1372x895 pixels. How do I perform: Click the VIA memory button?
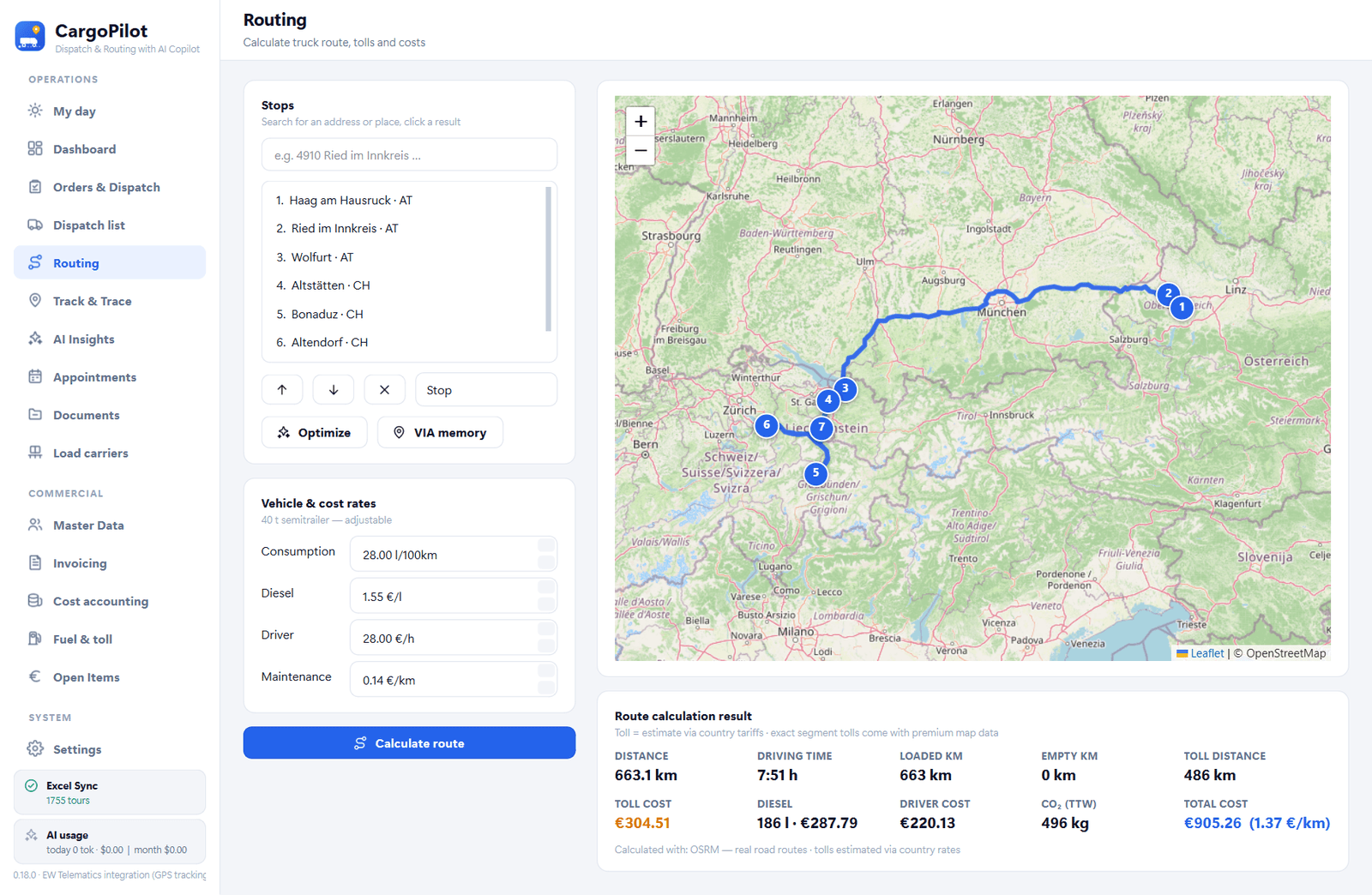[x=440, y=432]
